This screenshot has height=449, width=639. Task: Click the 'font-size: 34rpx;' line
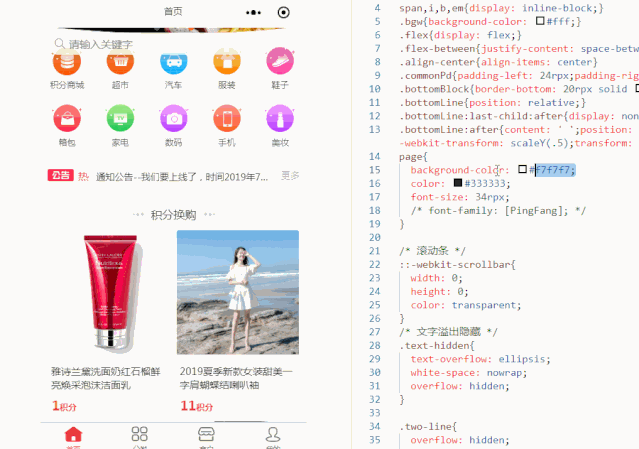[x=460, y=197]
